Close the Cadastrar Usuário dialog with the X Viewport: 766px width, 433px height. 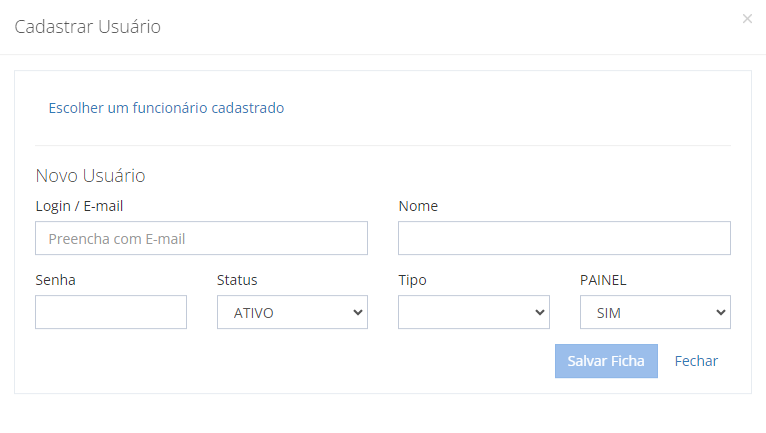pyautogui.click(x=747, y=19)
